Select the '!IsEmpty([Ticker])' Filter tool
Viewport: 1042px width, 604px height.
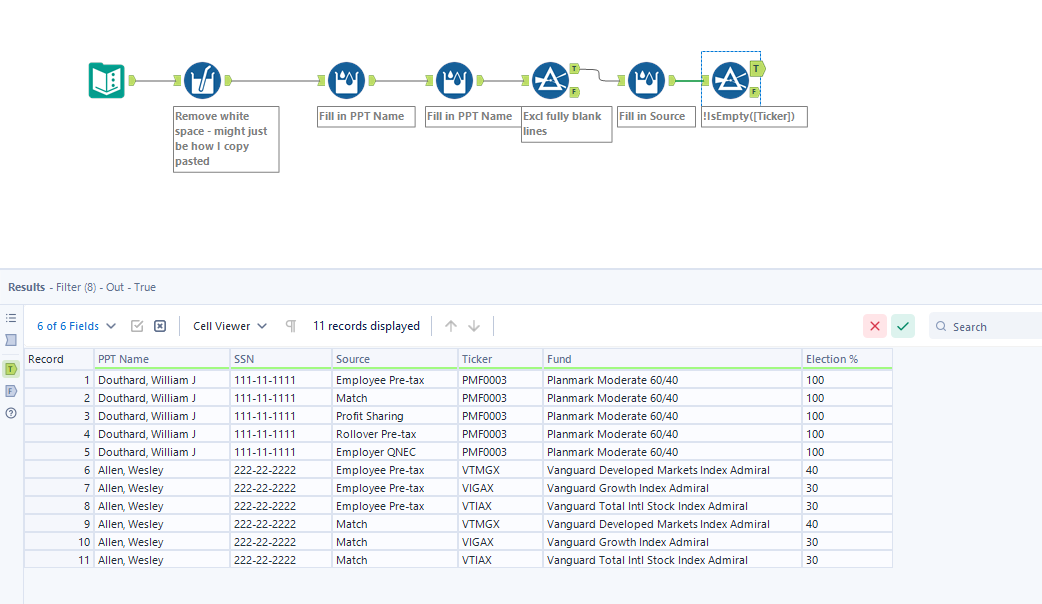point(729,80)
